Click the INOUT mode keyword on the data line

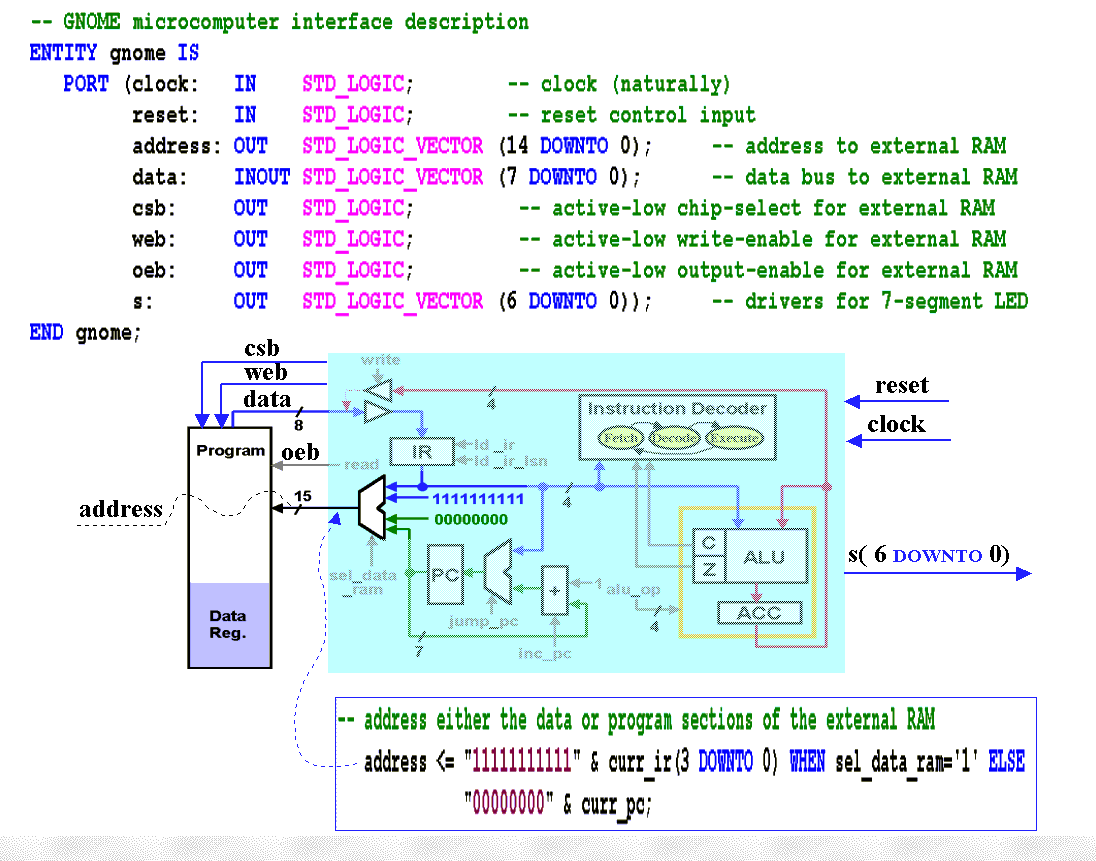coord(261,177)
